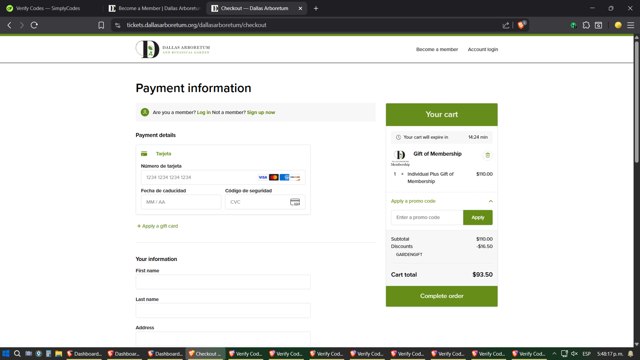
Task: Click the share page icon in address bar
Action: [506, 25]
